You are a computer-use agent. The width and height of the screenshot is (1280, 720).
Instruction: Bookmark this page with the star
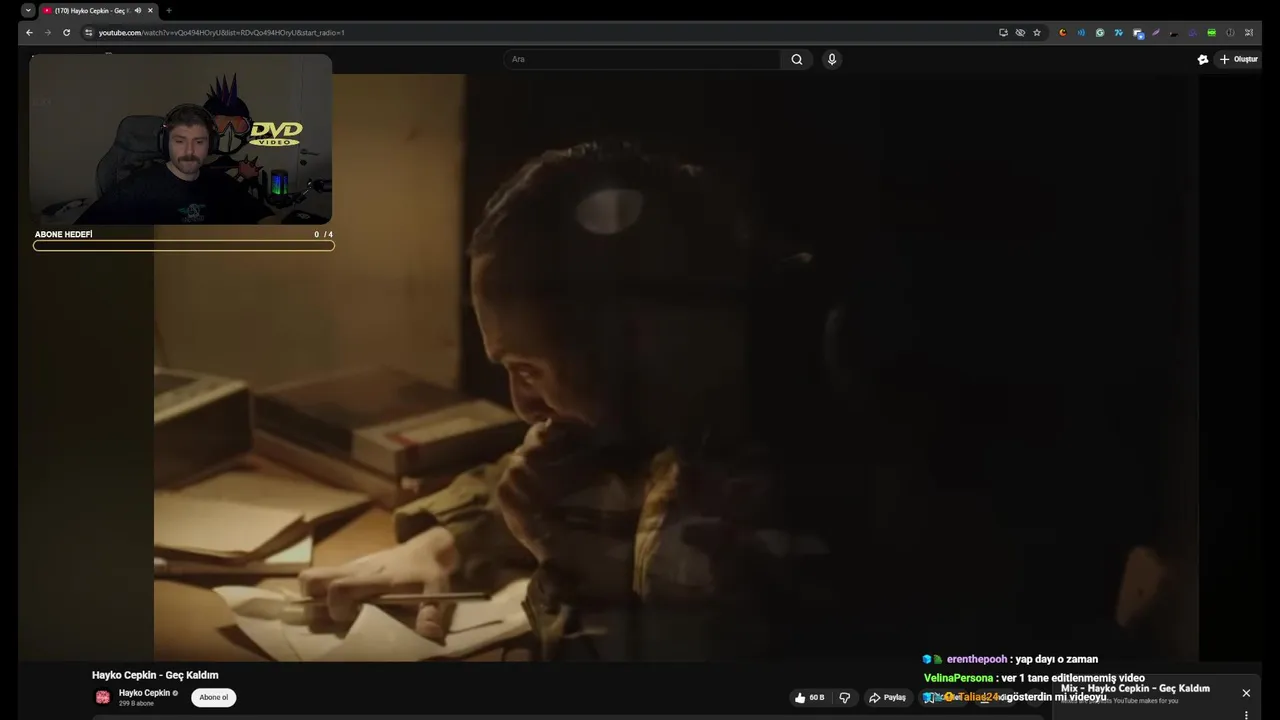tap(1037, 32)
